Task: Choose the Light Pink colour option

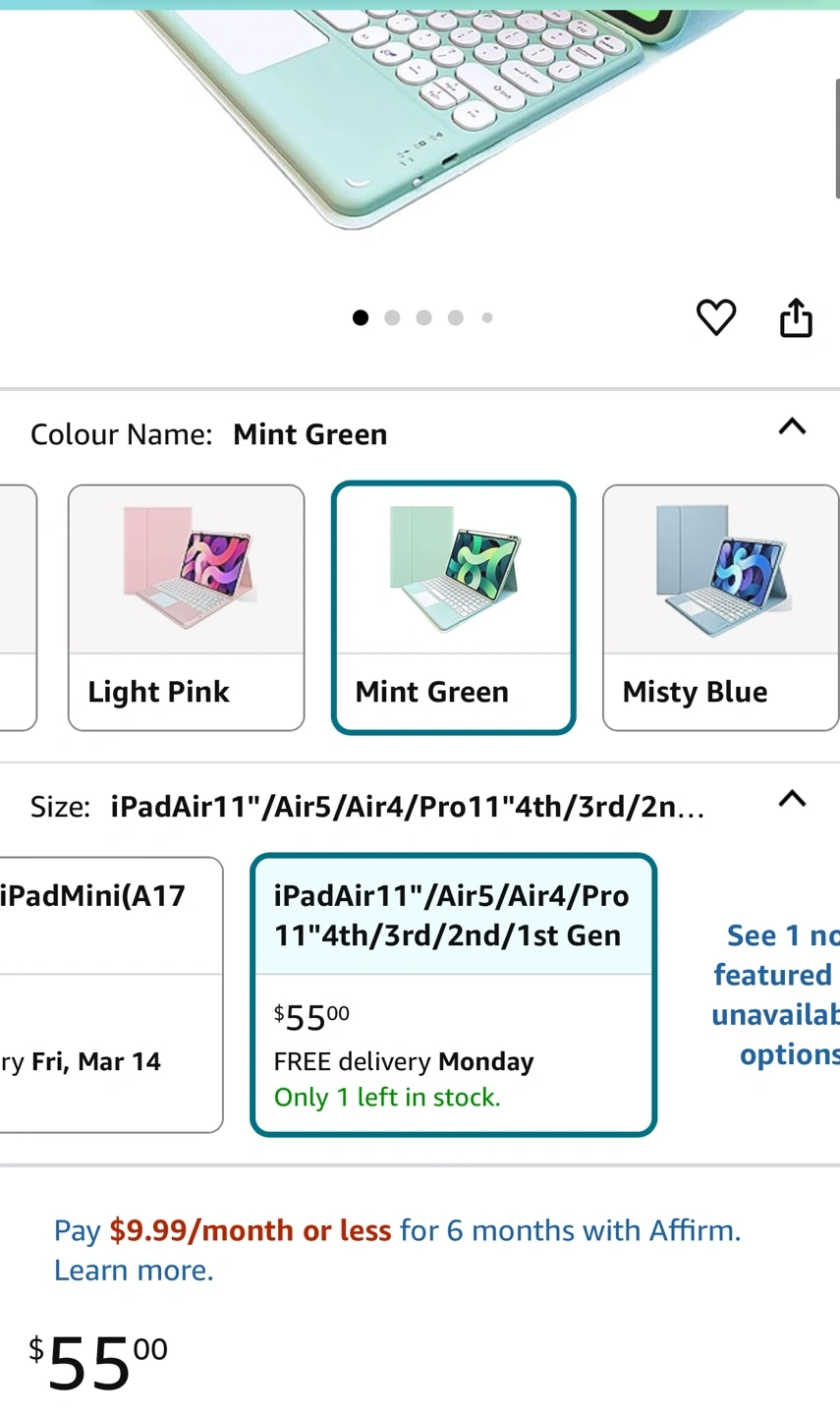Action: point(186,607)
